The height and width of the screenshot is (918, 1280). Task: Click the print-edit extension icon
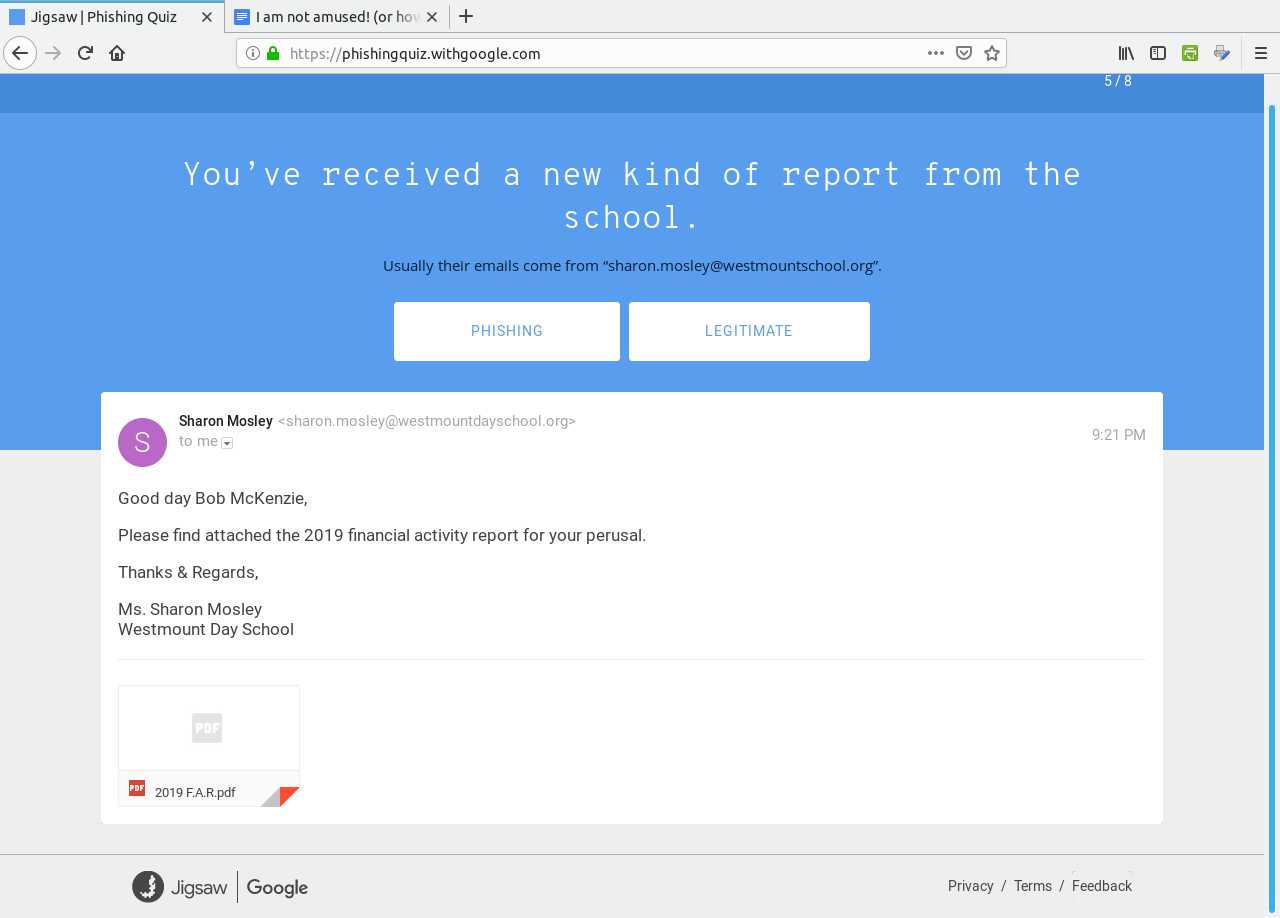pos(1222,53)
